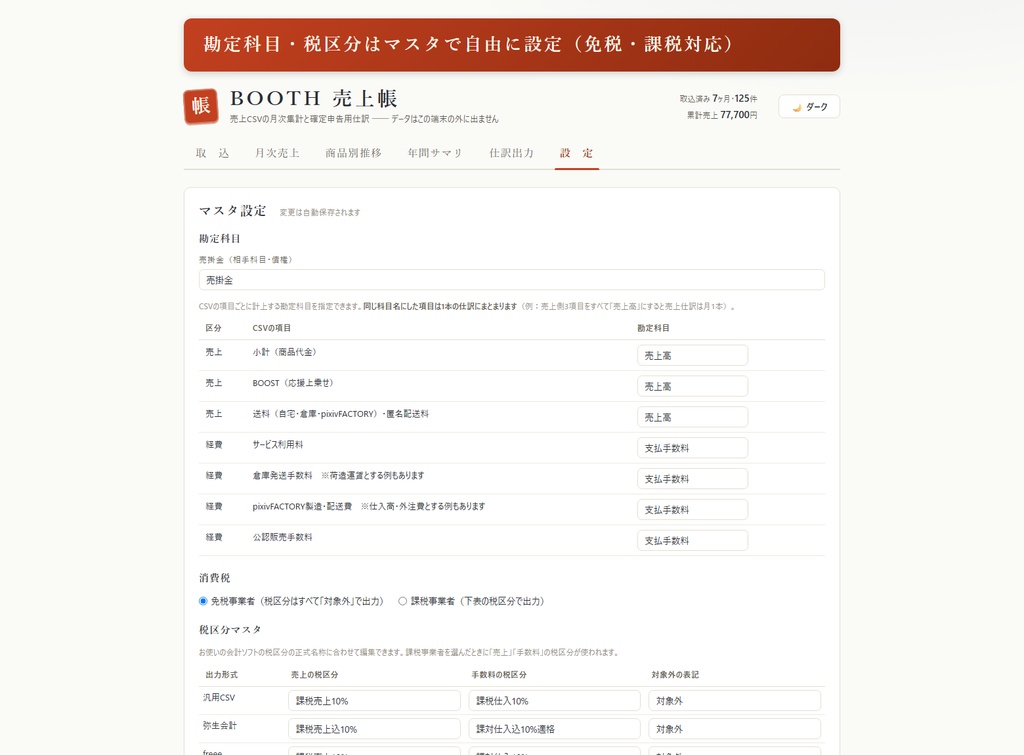This screenshot has height=755, width=1024.
Task: Click the 手数料の税区分 column header
Action: pos(499,675)
